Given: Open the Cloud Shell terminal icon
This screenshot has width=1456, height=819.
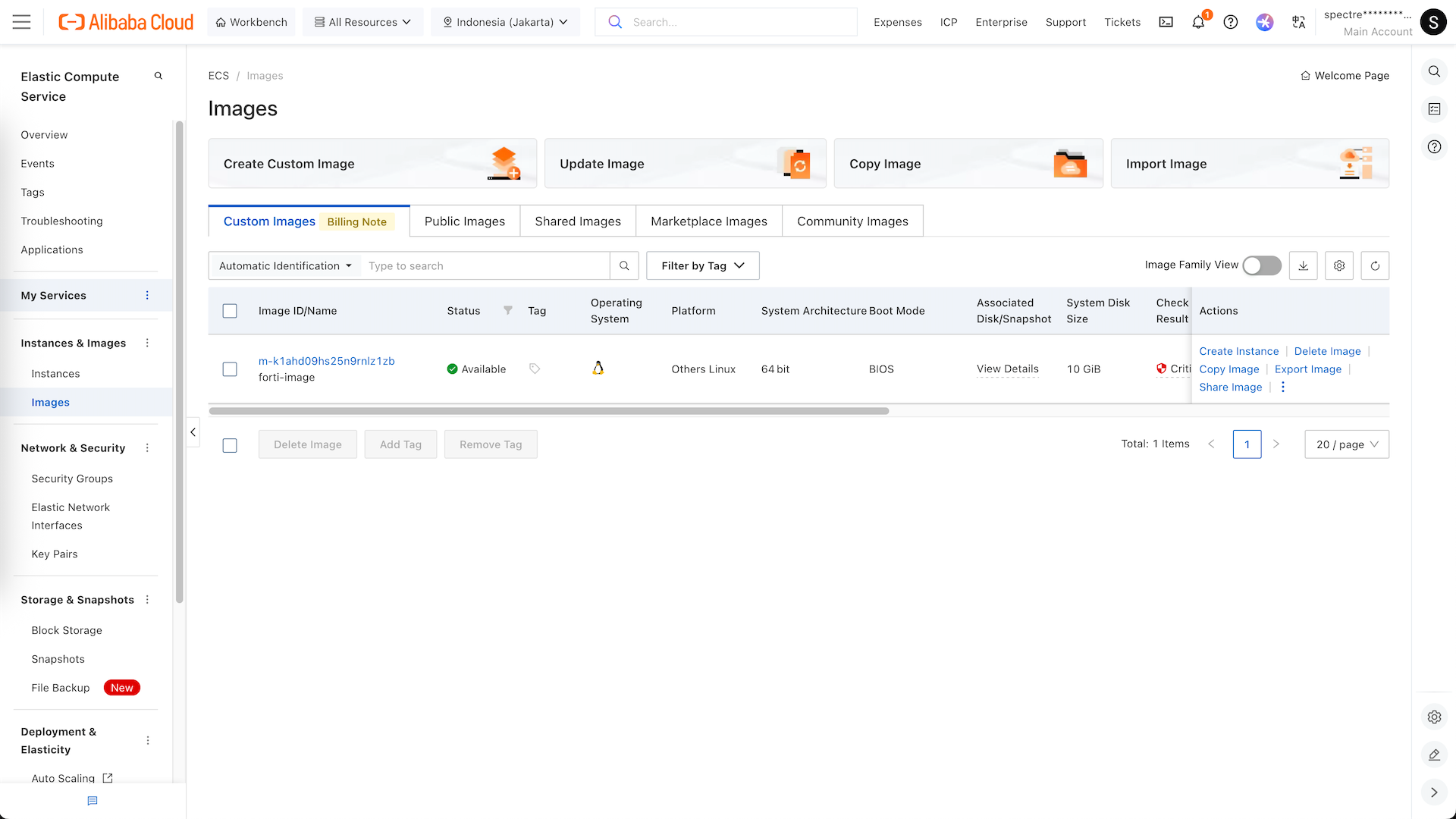Looking at the screenshot, I should (1166, 22).
